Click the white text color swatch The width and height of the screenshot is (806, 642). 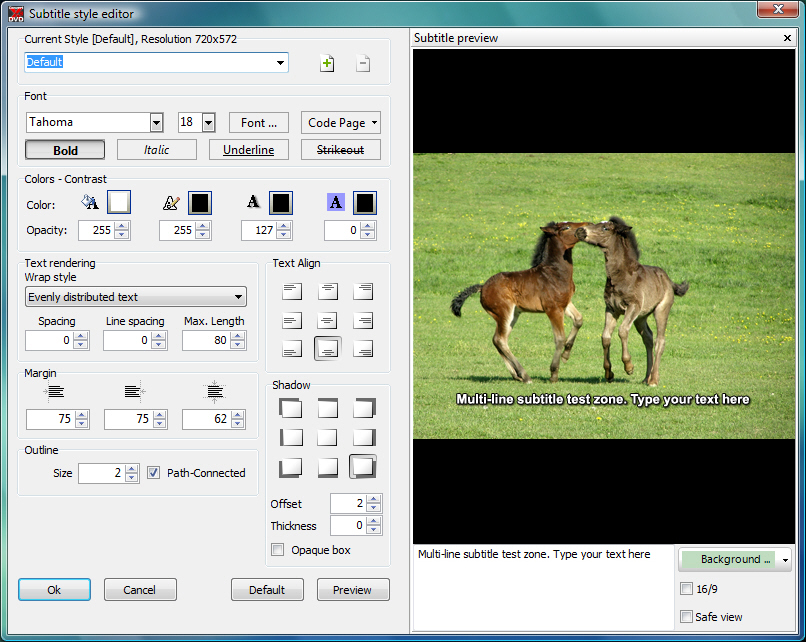[x=119, y=203]
